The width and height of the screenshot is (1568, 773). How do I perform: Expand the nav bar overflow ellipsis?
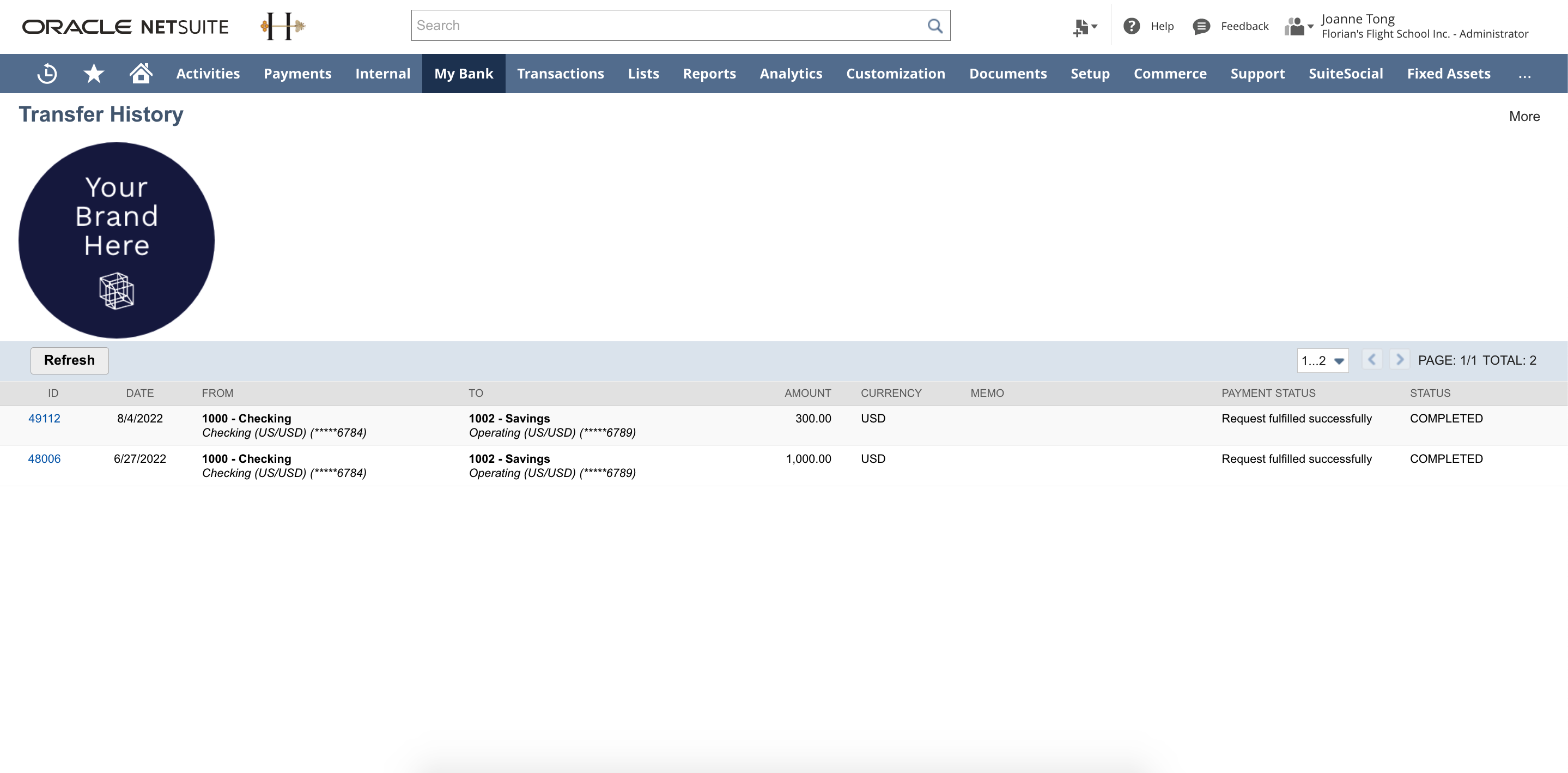click(x=1524, y=74)
